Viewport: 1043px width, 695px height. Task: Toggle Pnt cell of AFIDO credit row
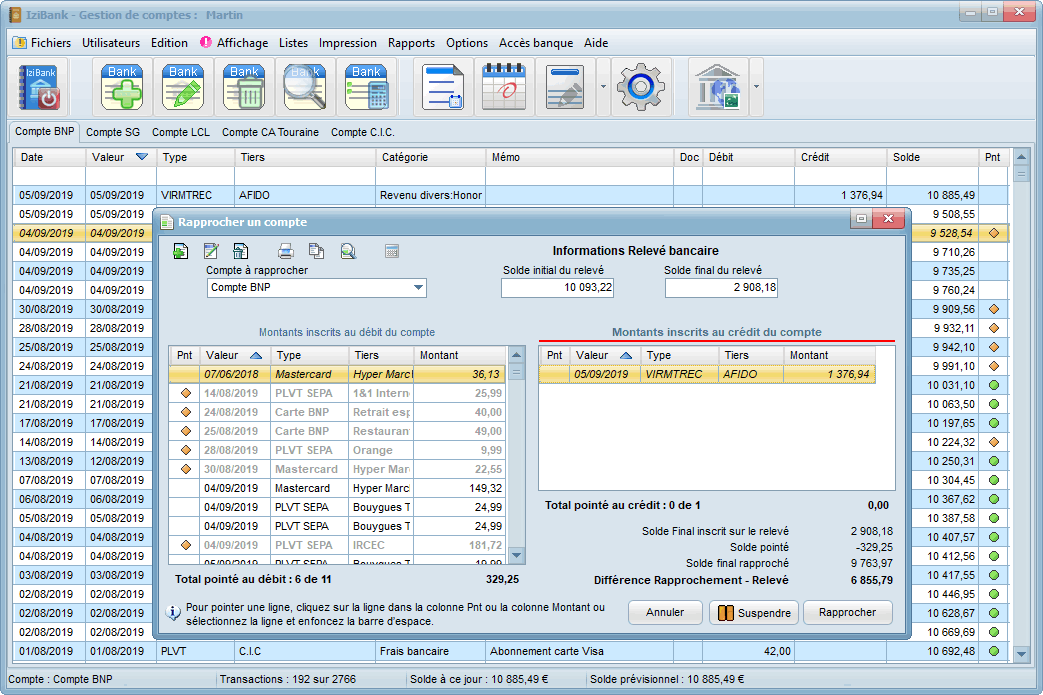554,374
